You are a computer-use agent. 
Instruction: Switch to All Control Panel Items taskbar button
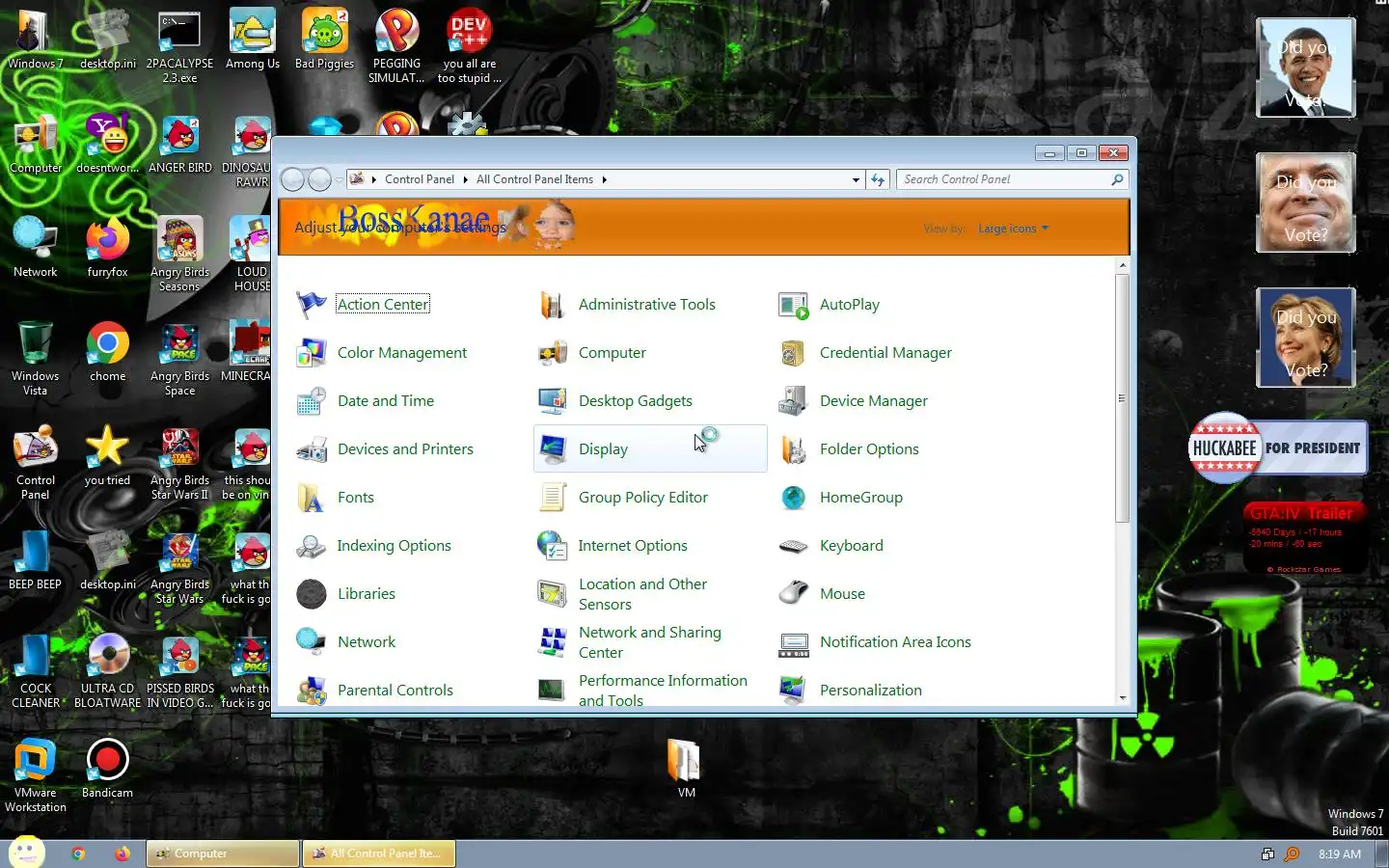click(379, 854)
